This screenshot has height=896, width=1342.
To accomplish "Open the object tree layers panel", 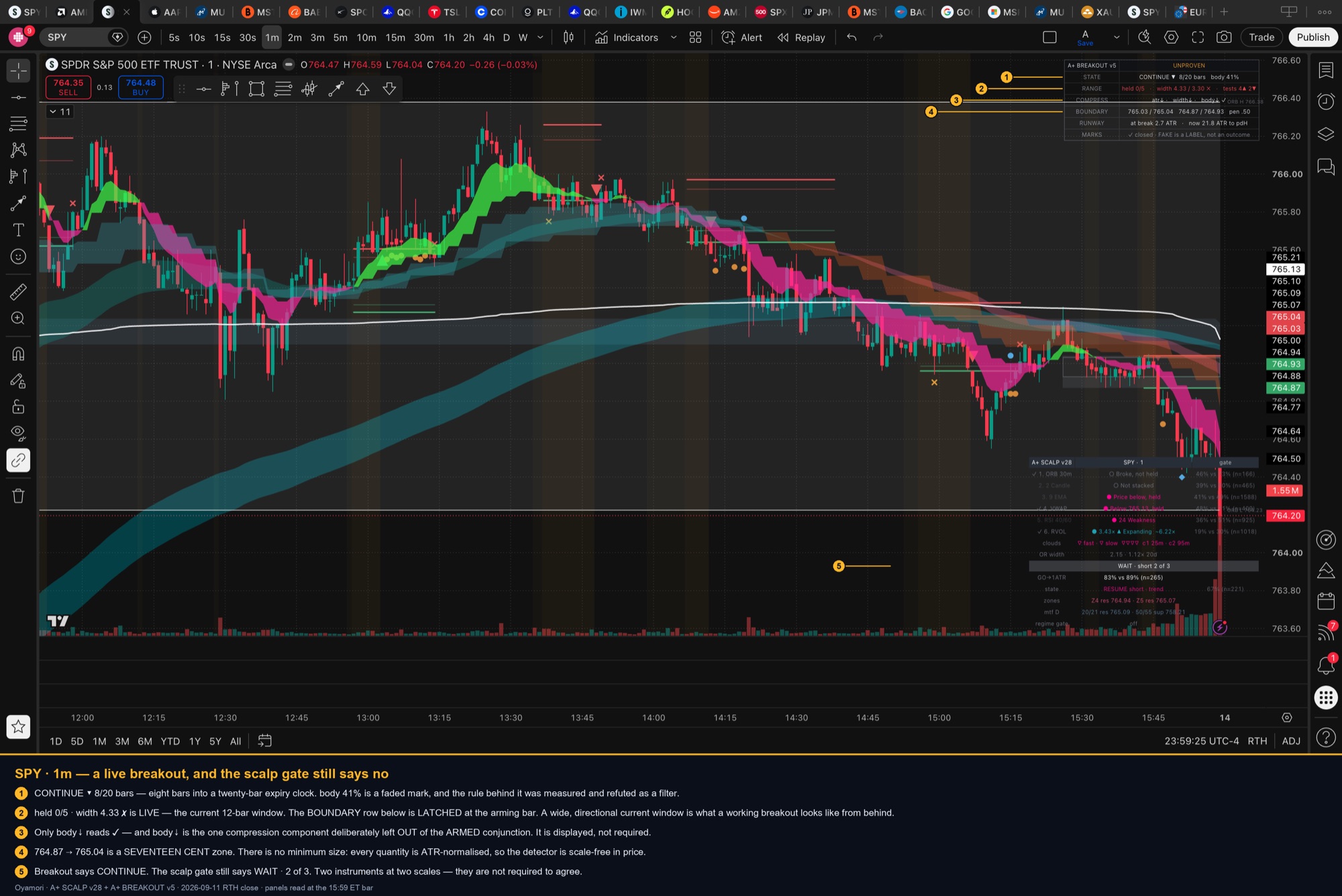I will [x=1326, y=134].
